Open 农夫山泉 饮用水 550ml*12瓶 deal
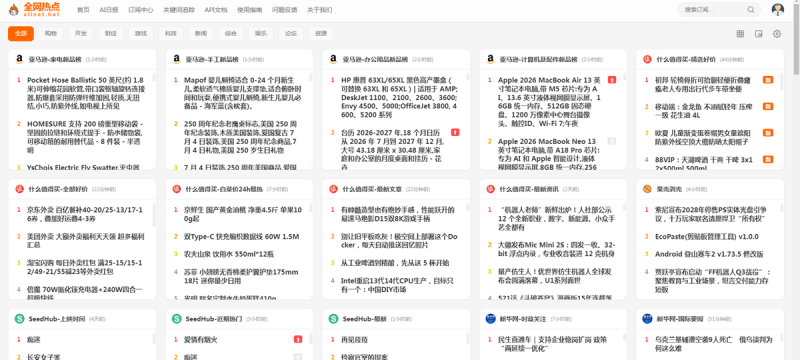The height and width of the screenshot is (360, 800). [x=229, y=253]
